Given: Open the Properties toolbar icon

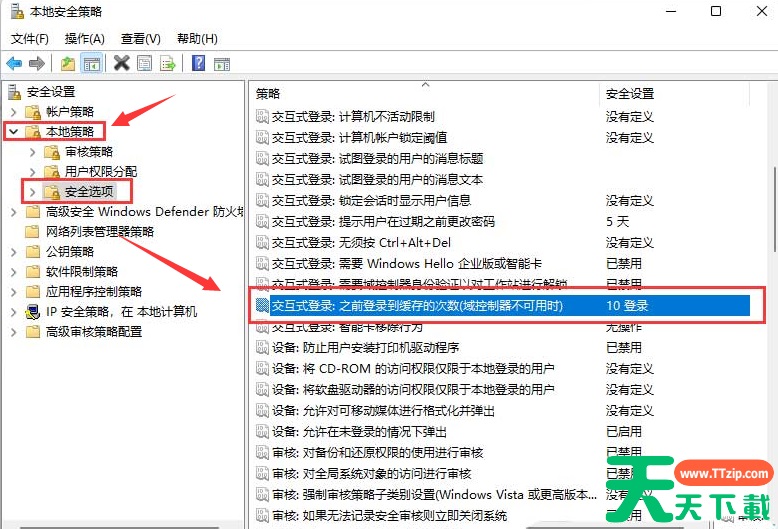Looking at the screenshot, I should [145, 63].
